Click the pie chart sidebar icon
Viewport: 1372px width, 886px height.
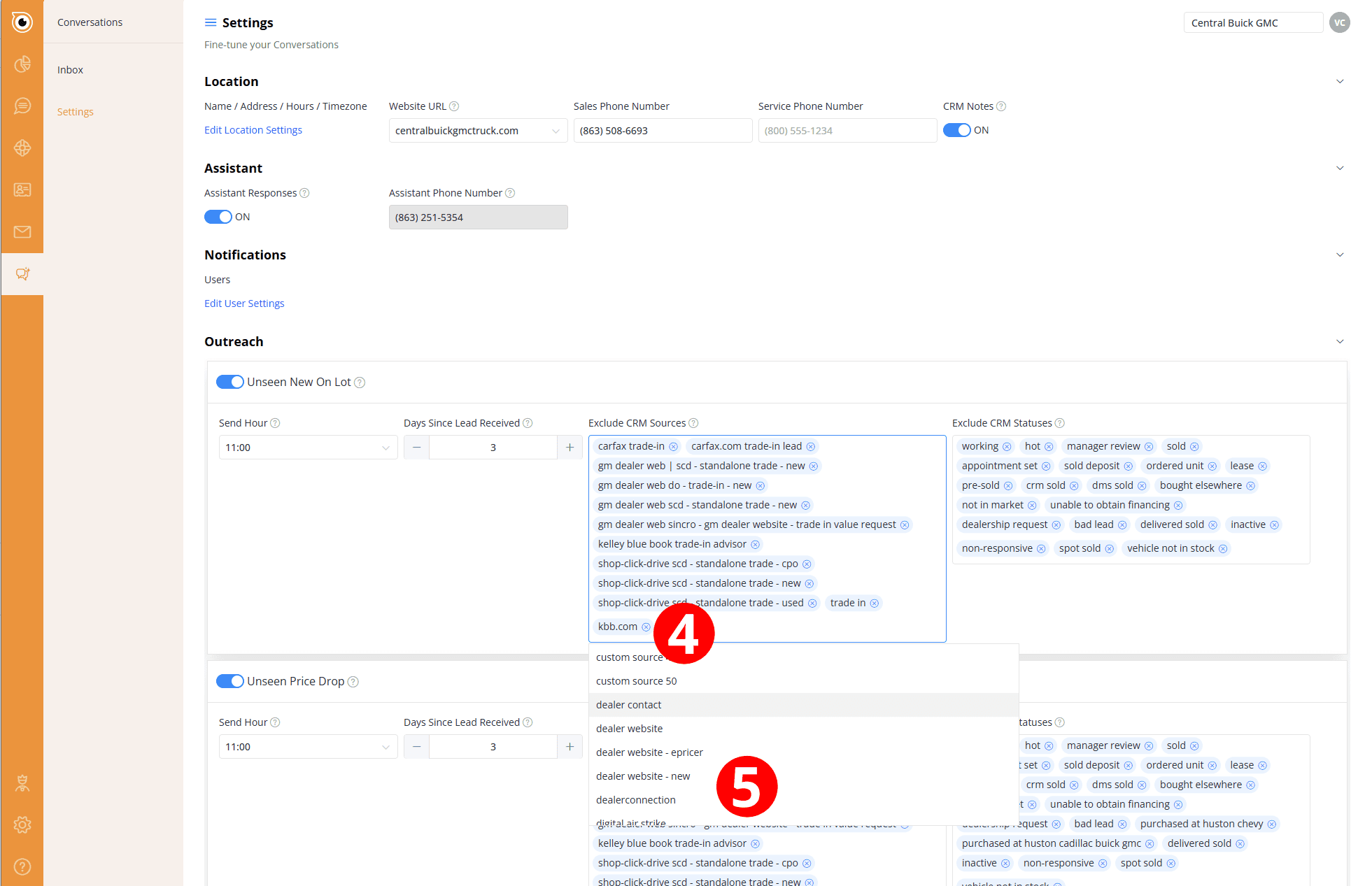coord(22,64)
